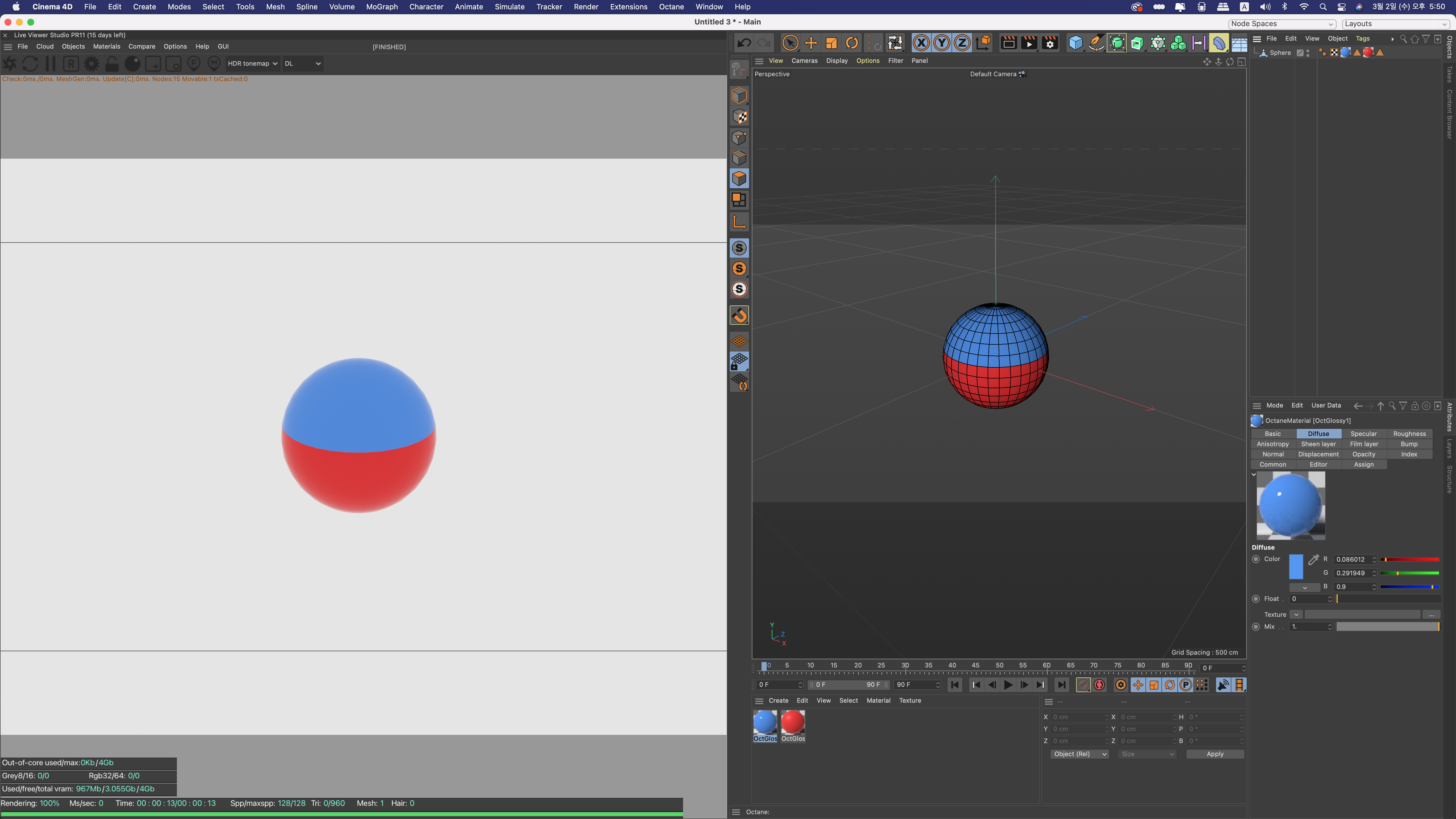Click the blue Diffuse color swatch
Screen dimensions: 1456x819
[1296, 566]
